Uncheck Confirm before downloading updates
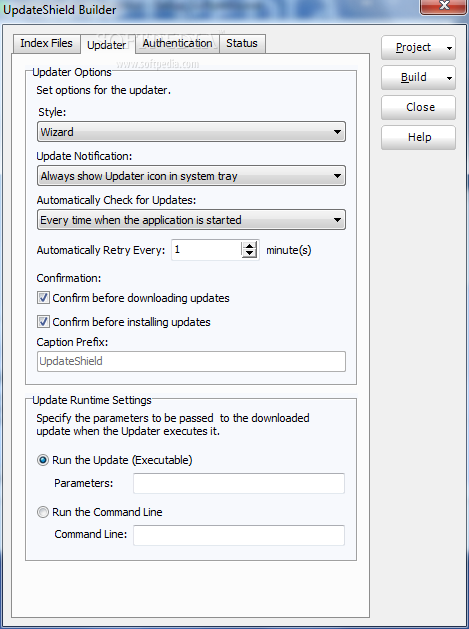 [43, 298]
